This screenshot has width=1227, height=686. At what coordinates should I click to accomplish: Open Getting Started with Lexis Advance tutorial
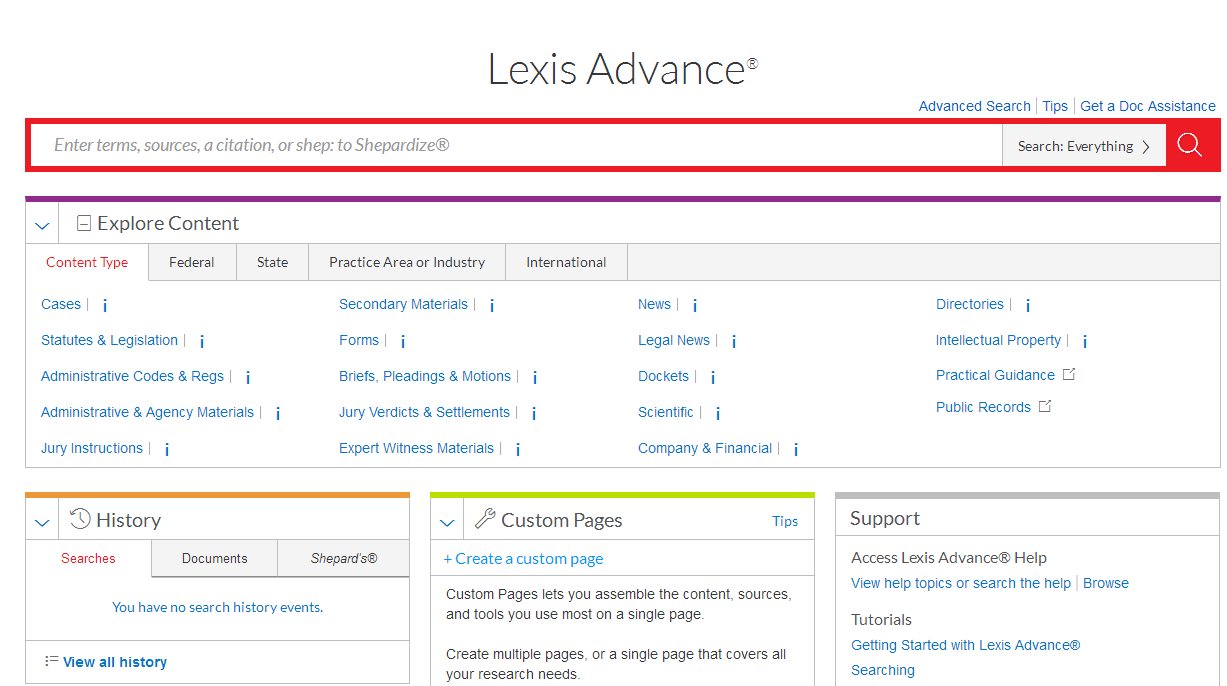click(966, 645)
